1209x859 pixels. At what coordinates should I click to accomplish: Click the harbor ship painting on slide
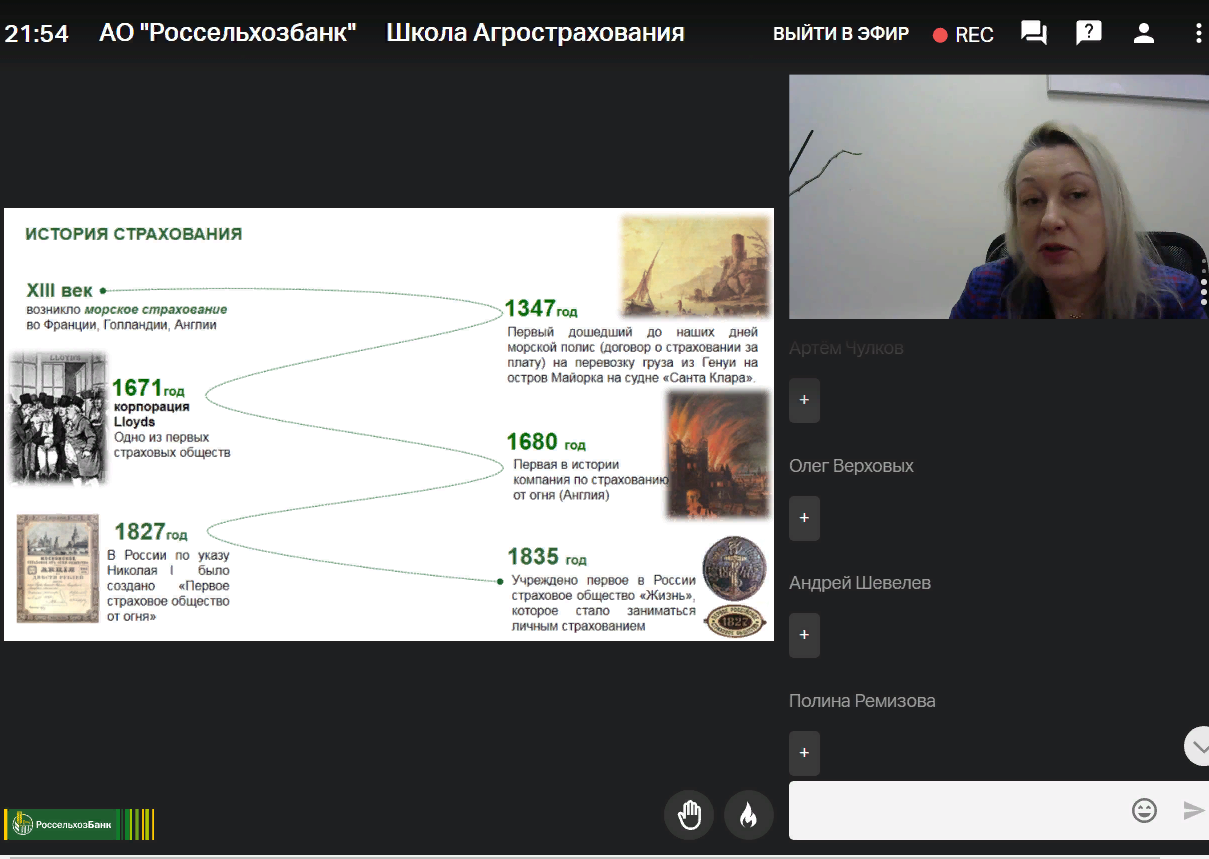tap(696, 265)
